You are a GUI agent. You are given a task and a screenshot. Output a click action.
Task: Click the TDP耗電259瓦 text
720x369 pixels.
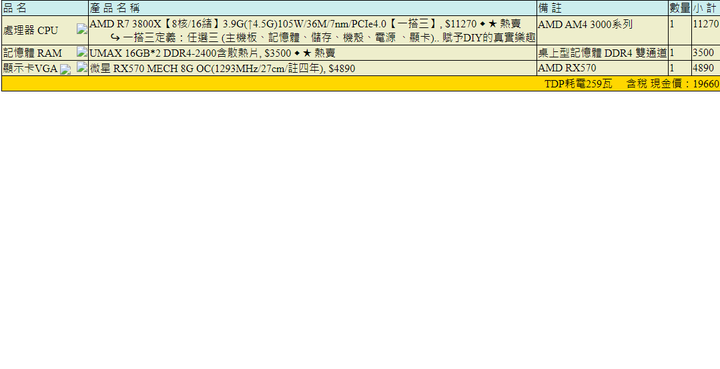pyautogui.click(x=579, y=84)
